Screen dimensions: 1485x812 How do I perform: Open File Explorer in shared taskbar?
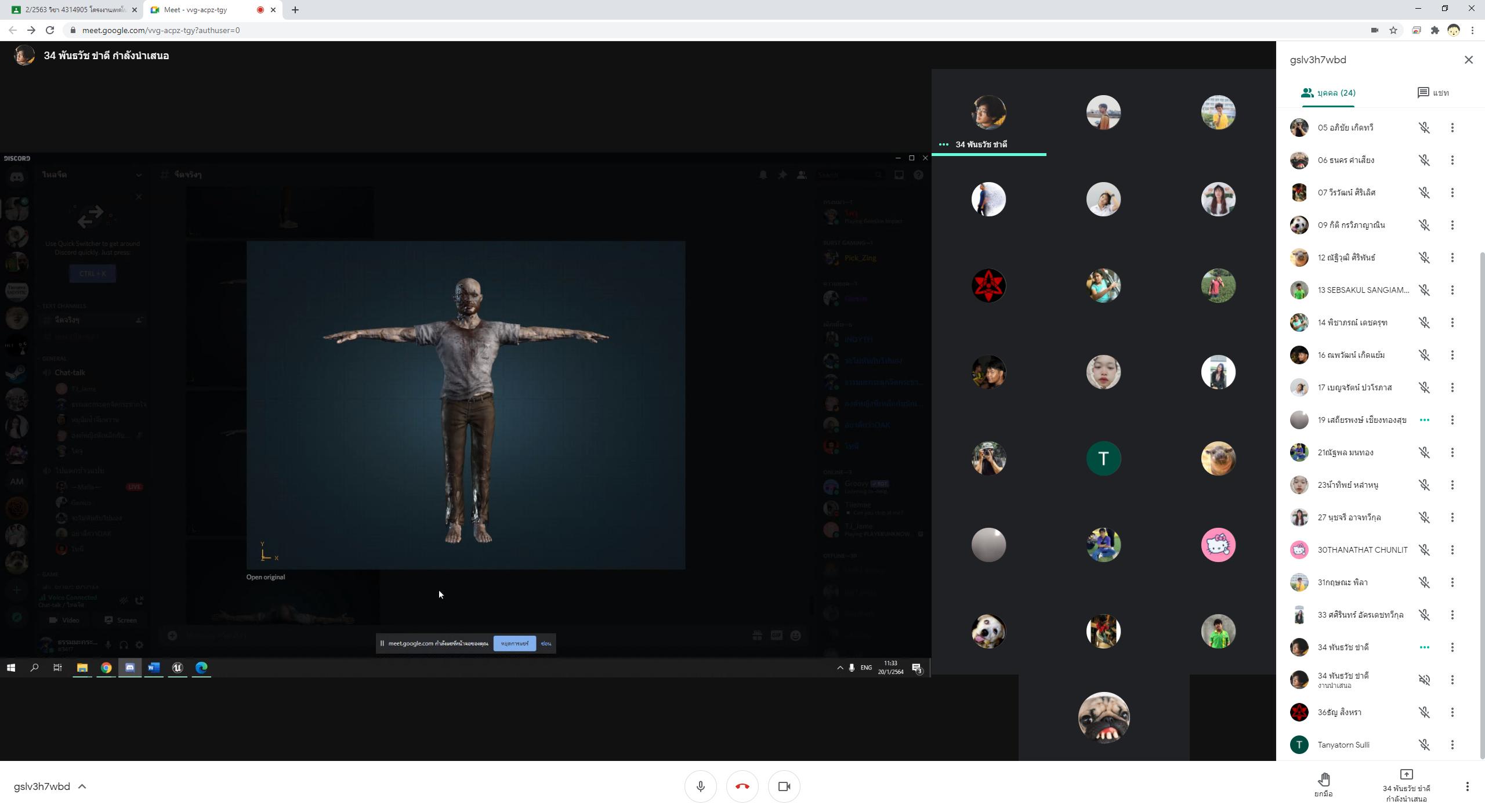click(x=82, y=668)
